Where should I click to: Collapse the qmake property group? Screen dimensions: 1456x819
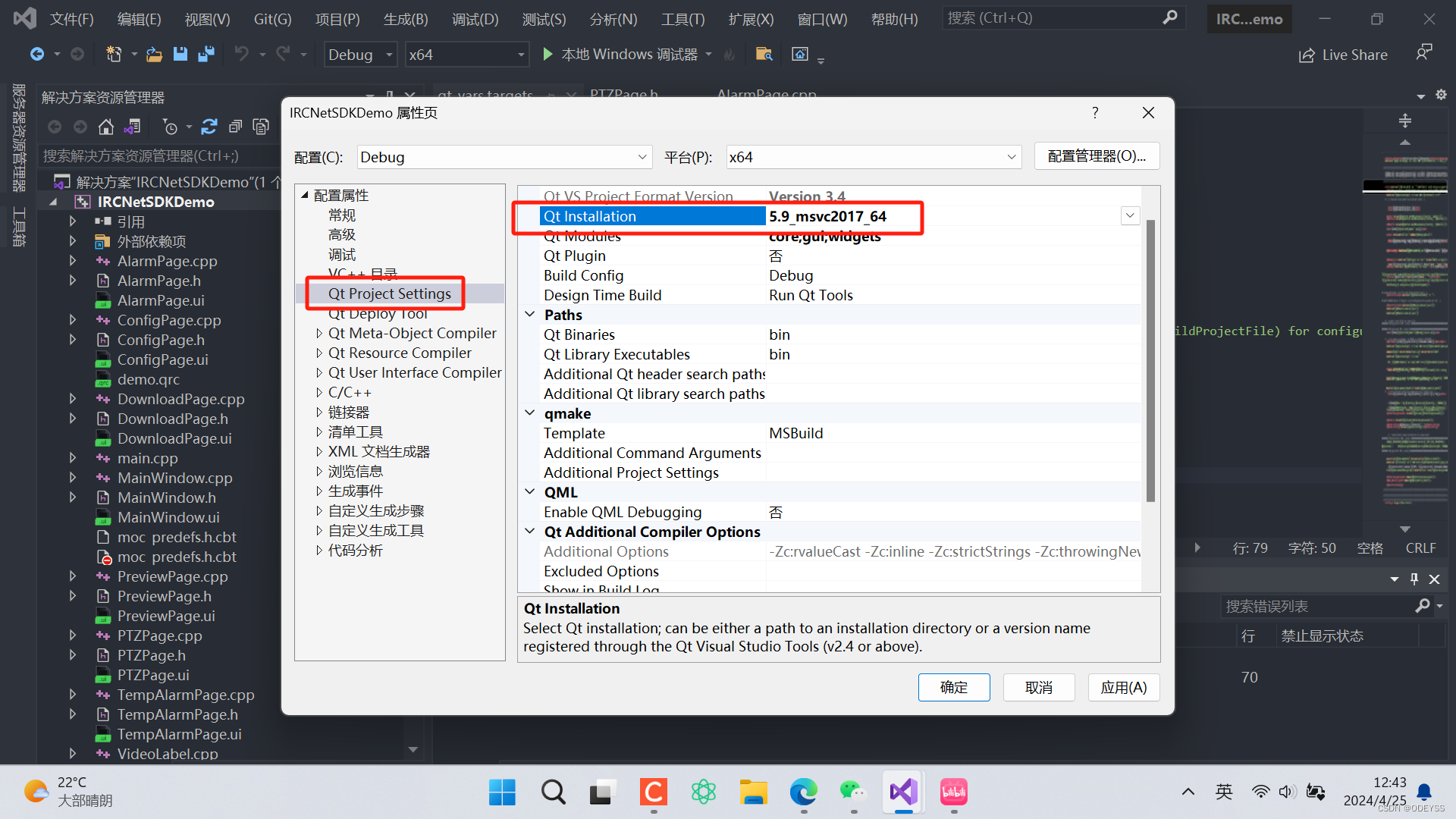pyautogui.click(x=530, y=413)
